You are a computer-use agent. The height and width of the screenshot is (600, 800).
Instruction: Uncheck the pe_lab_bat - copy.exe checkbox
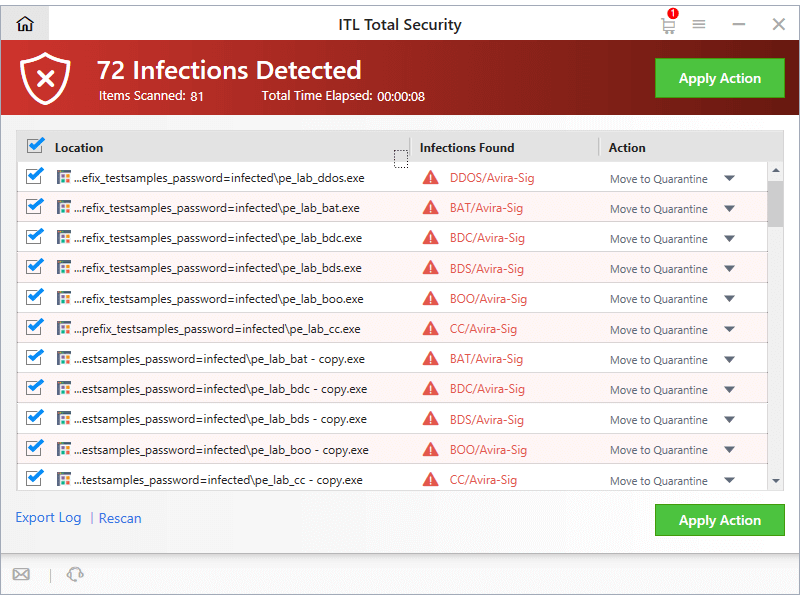click(x=35, y=357)
